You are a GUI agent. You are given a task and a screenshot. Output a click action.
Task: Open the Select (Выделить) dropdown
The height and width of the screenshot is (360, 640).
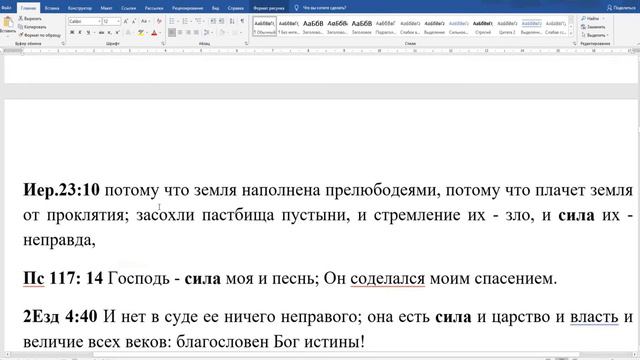(594, 35)
